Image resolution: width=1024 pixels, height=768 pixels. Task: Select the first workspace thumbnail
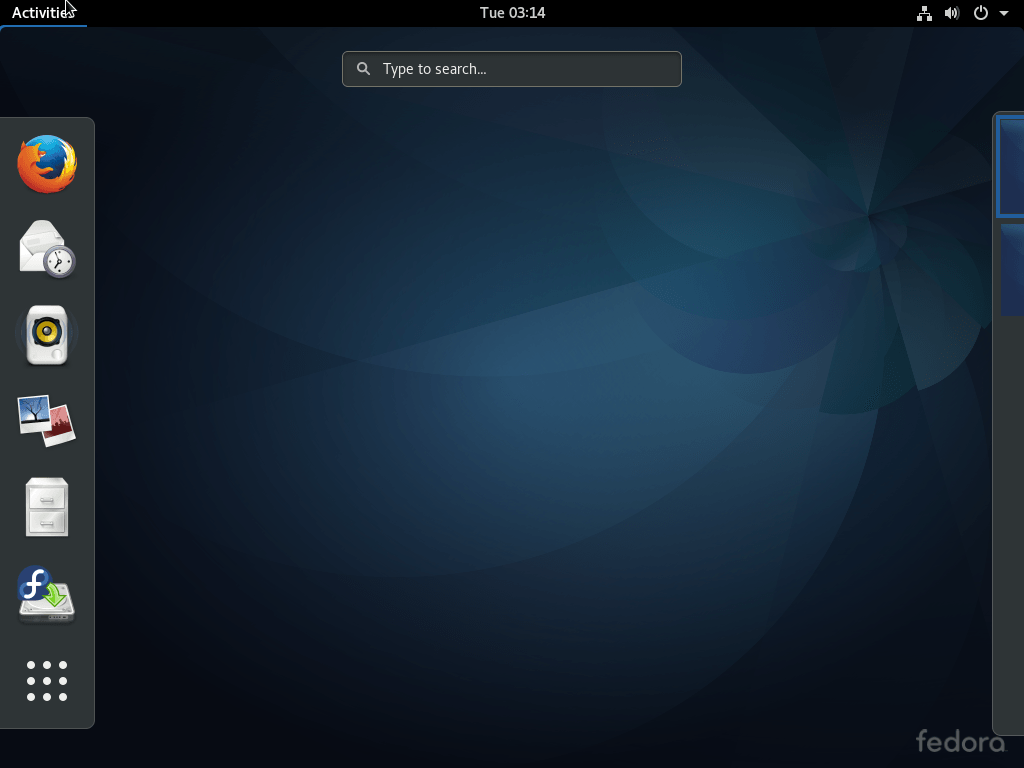1010,167
